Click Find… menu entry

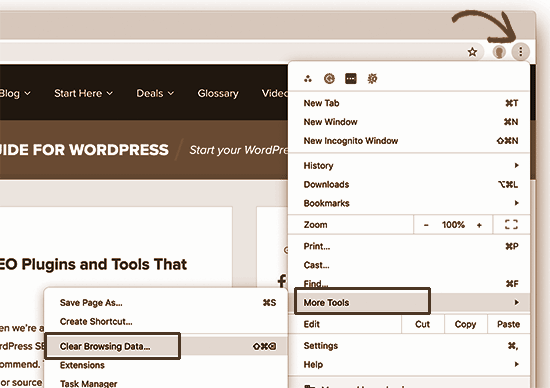(x=409, y=283)
